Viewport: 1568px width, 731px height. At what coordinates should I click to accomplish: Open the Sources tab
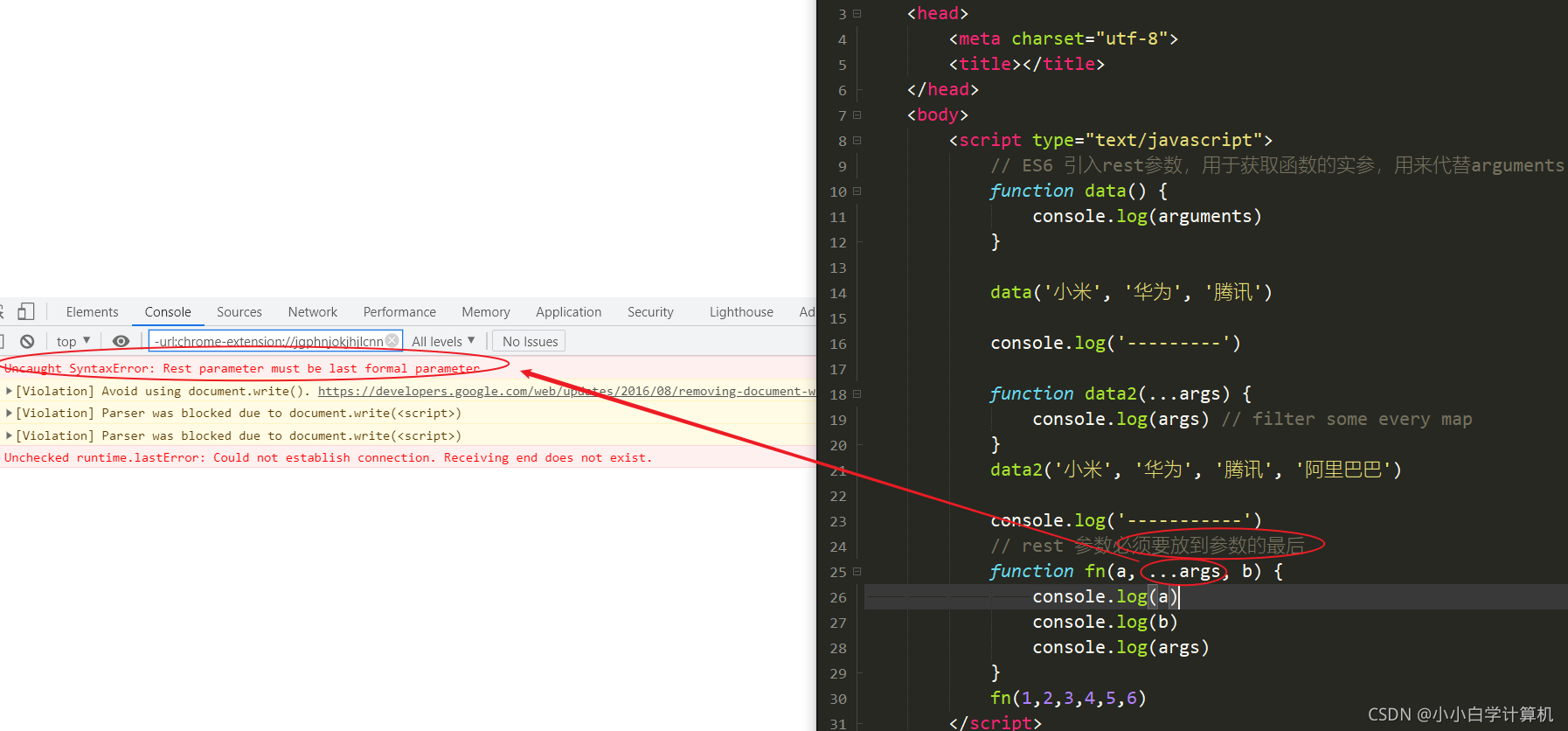pos(239,312)
